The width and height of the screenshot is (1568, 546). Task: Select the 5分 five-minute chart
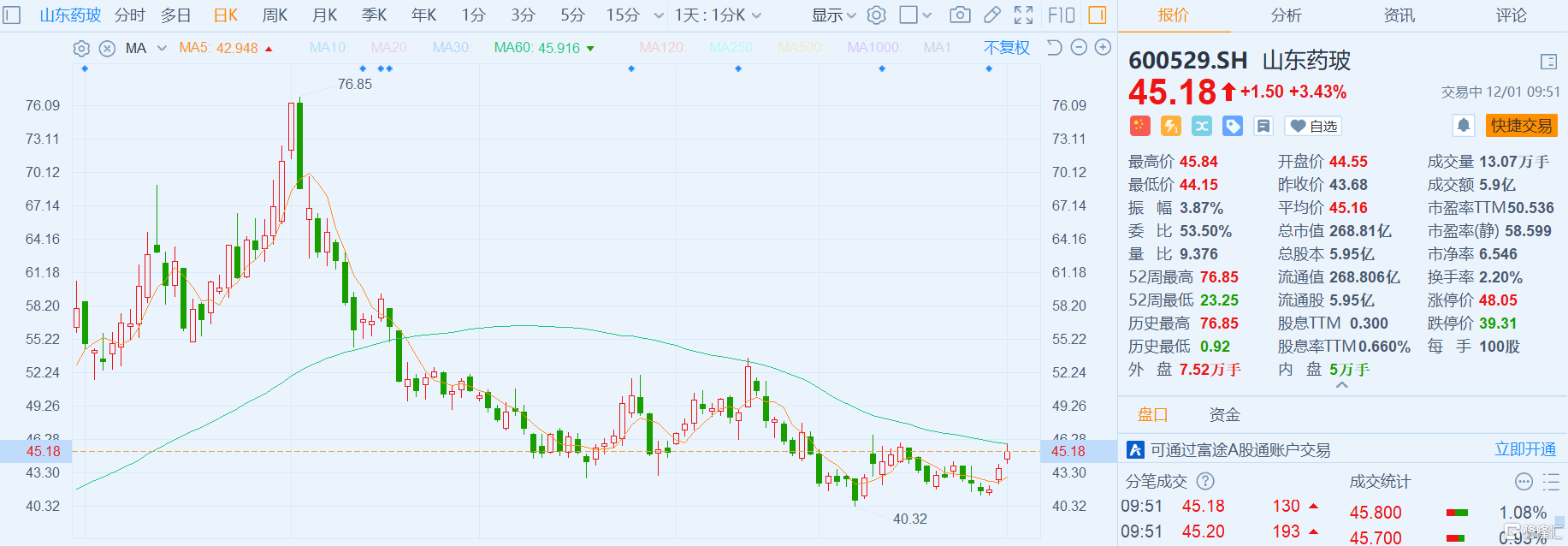573,15
